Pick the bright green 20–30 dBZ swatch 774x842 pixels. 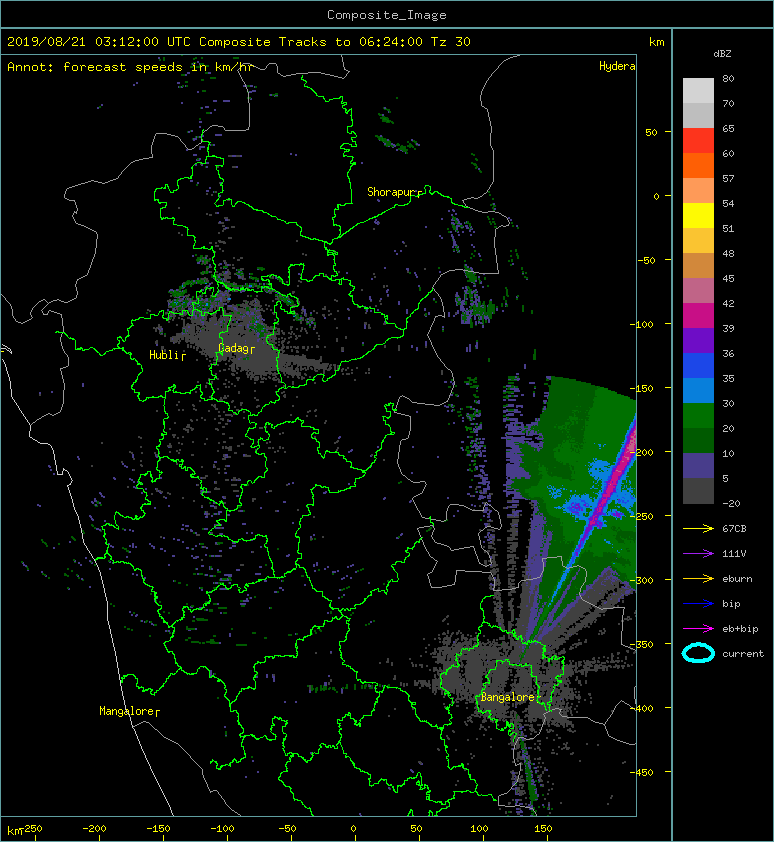698,416
